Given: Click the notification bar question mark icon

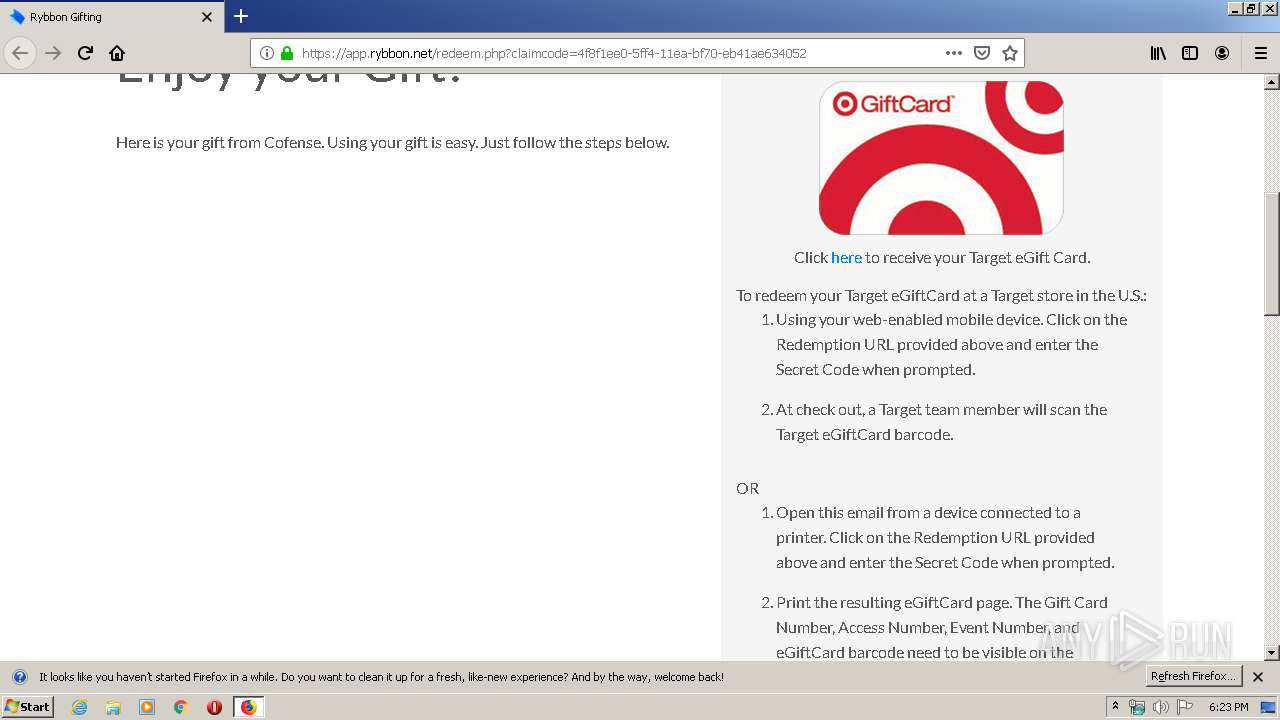Looking at the screenshot, I should point(19,677).
